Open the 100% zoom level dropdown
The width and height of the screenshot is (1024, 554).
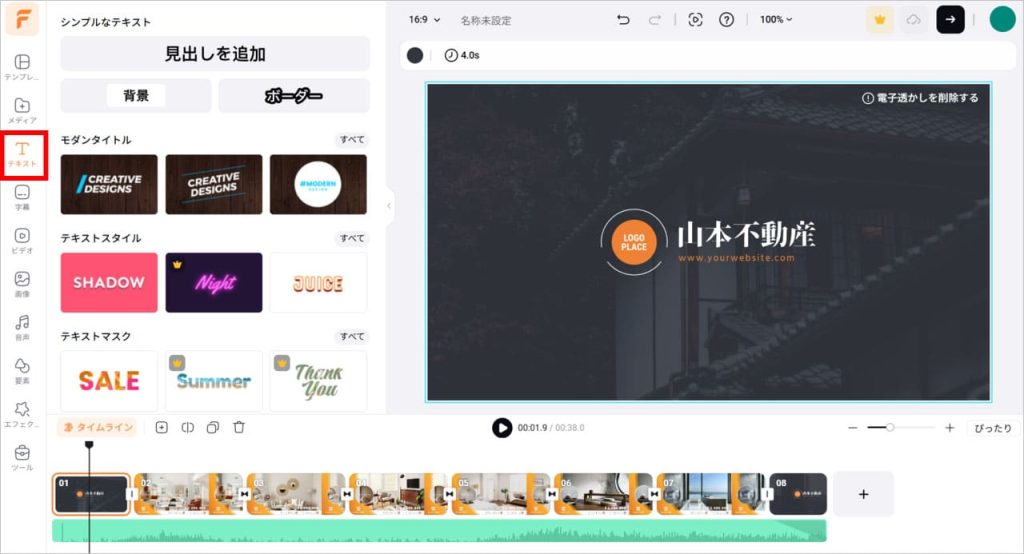point(775,20)
